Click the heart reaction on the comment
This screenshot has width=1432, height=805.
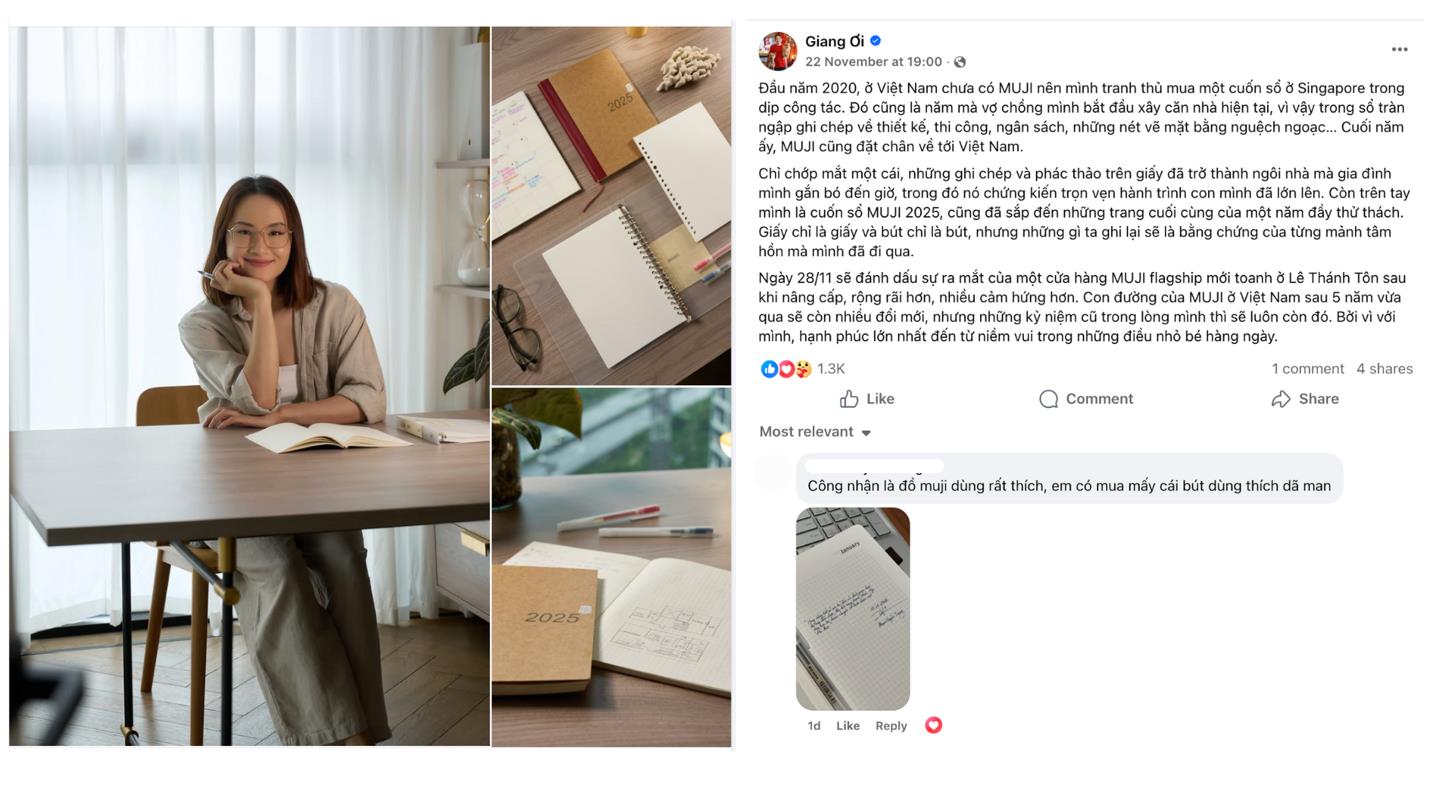pos(933,725)
